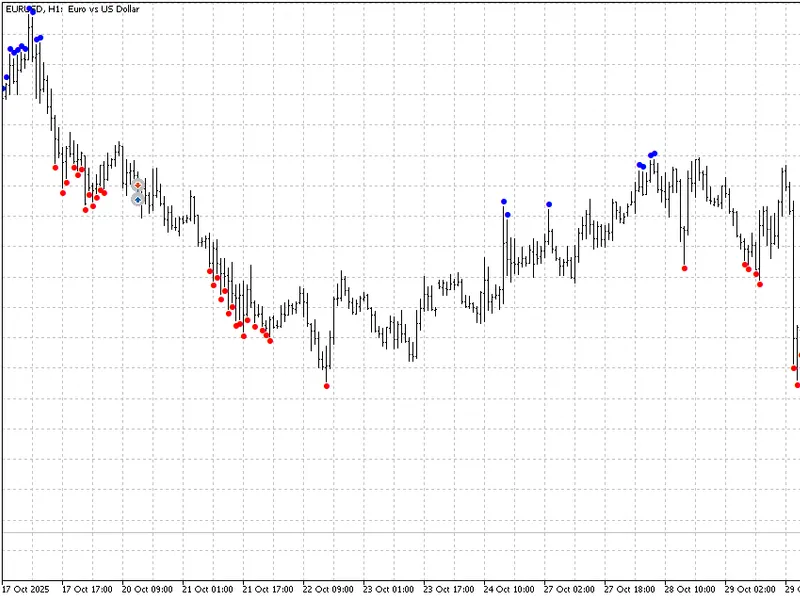This screenshot has width=800, height=600.
Task: Click the '20 Oct 09:00' time axis label
Action: 147,589
